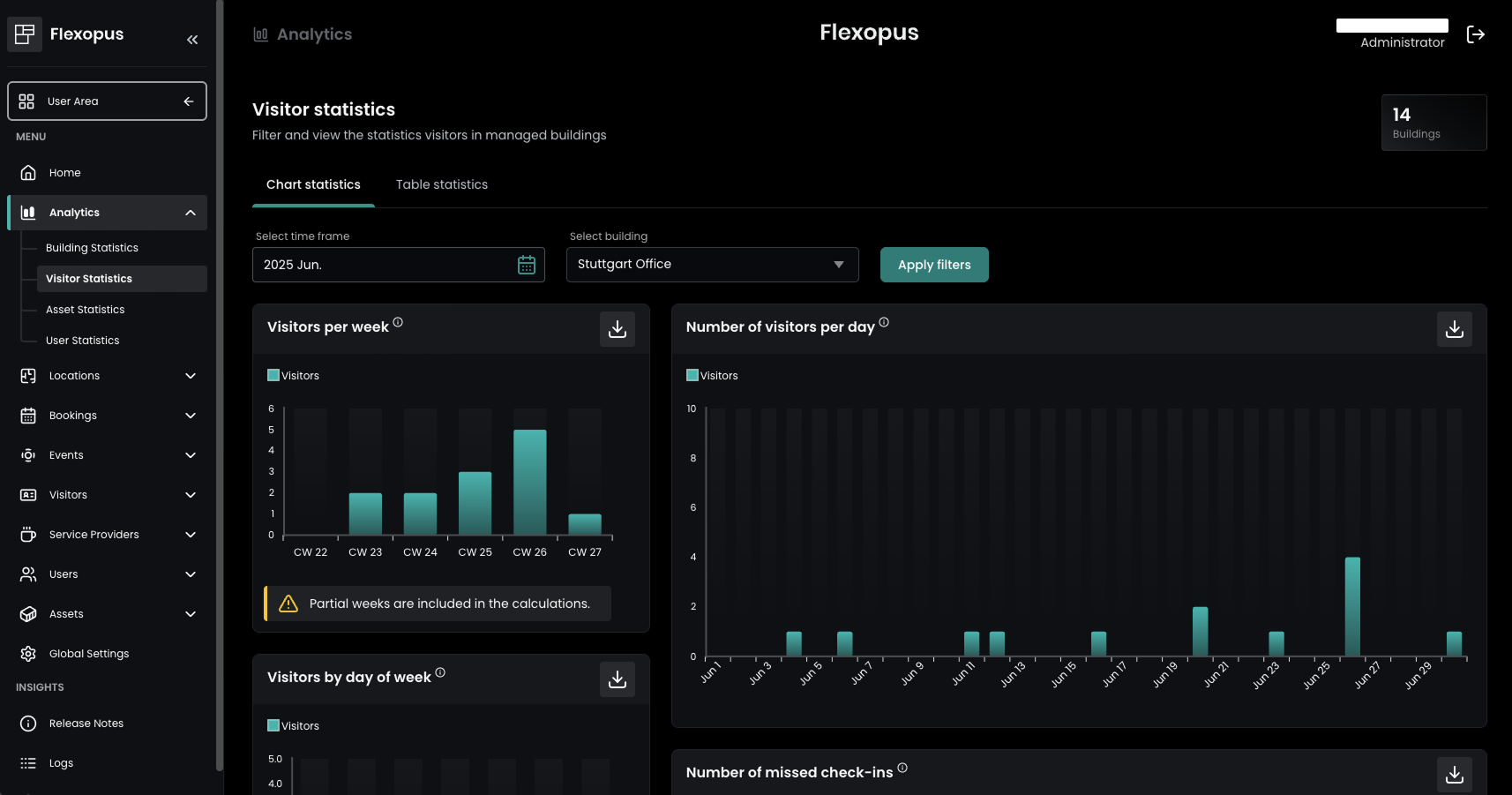The image size is (1512, 795).
Task: Collapse the sidebar with double-chevron icon
Action: (192, 40)
